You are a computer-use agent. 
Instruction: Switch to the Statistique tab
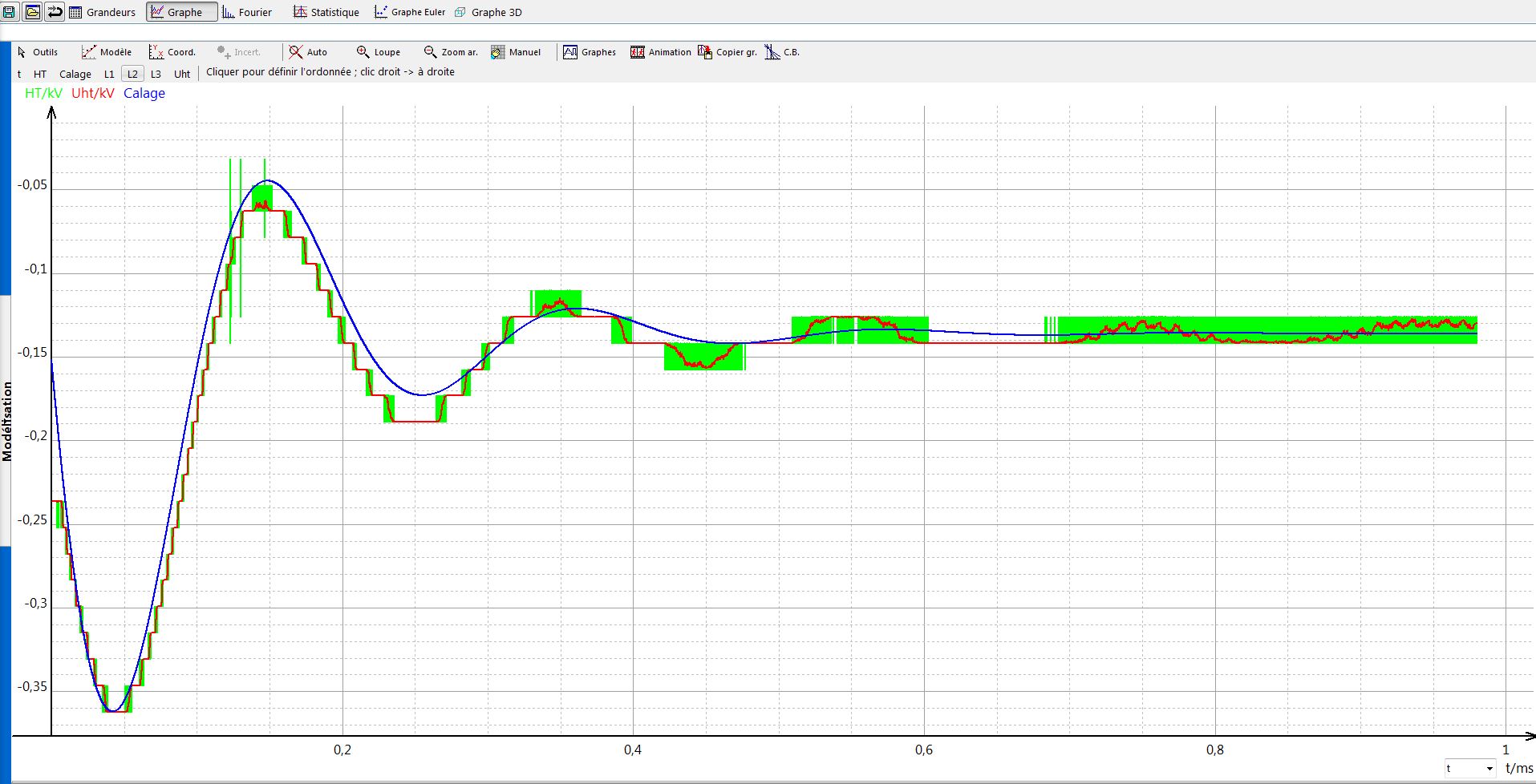326,12
